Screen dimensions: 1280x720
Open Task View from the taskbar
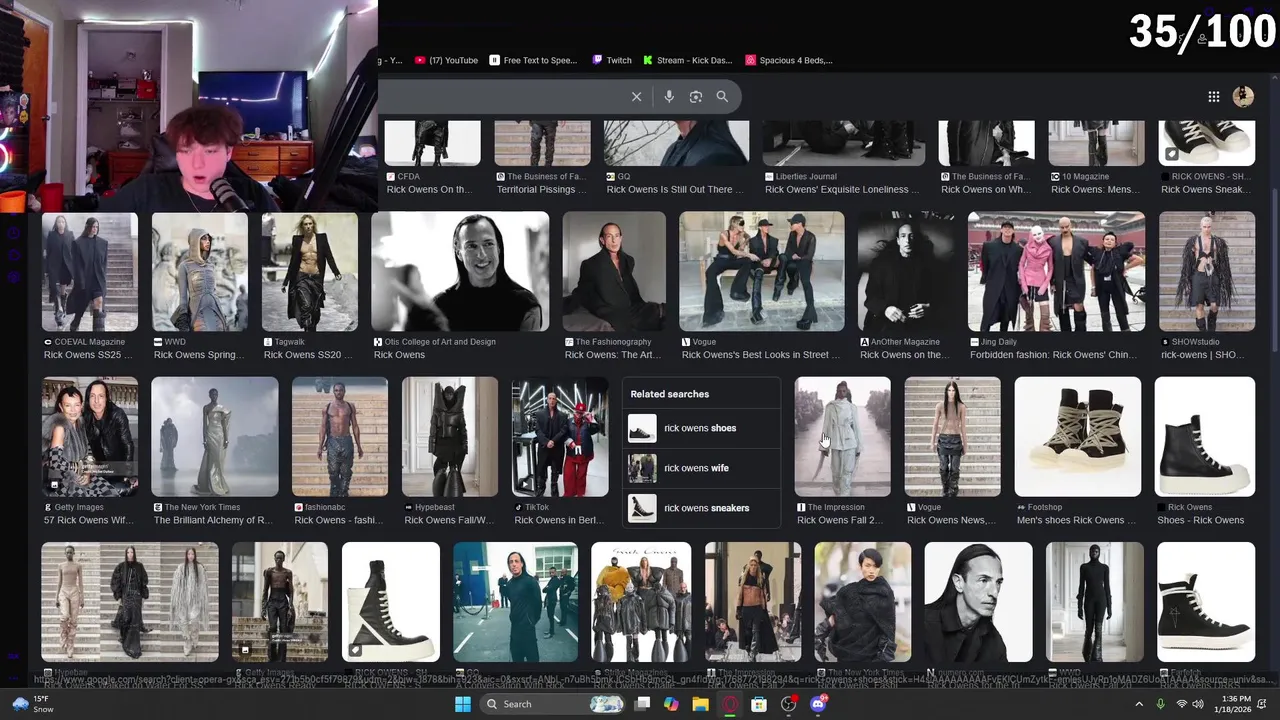click(643, 704)
